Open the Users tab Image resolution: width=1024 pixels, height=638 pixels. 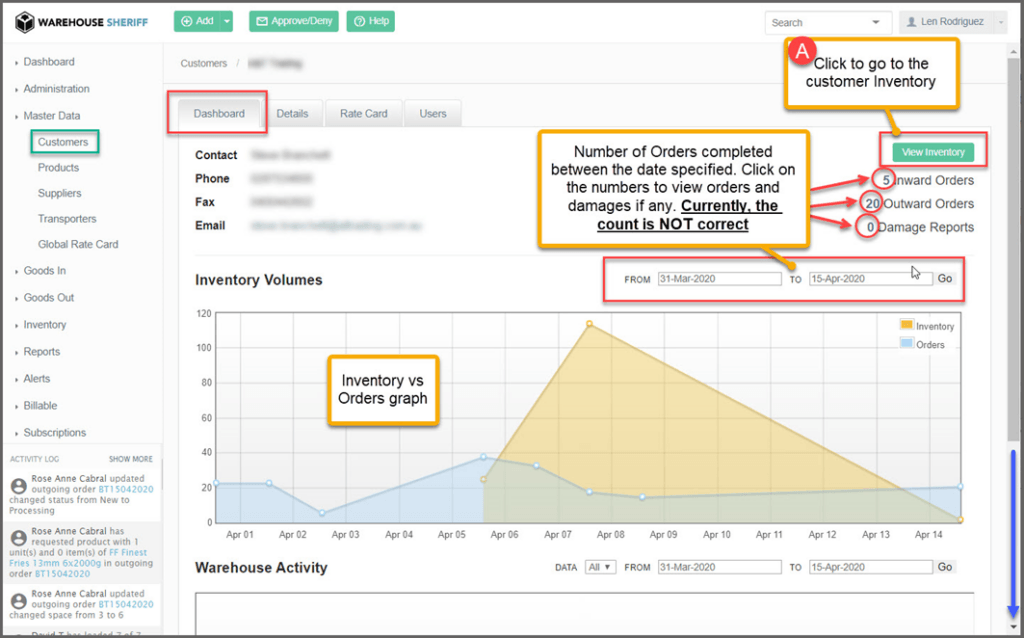click(x=433, y=114)
